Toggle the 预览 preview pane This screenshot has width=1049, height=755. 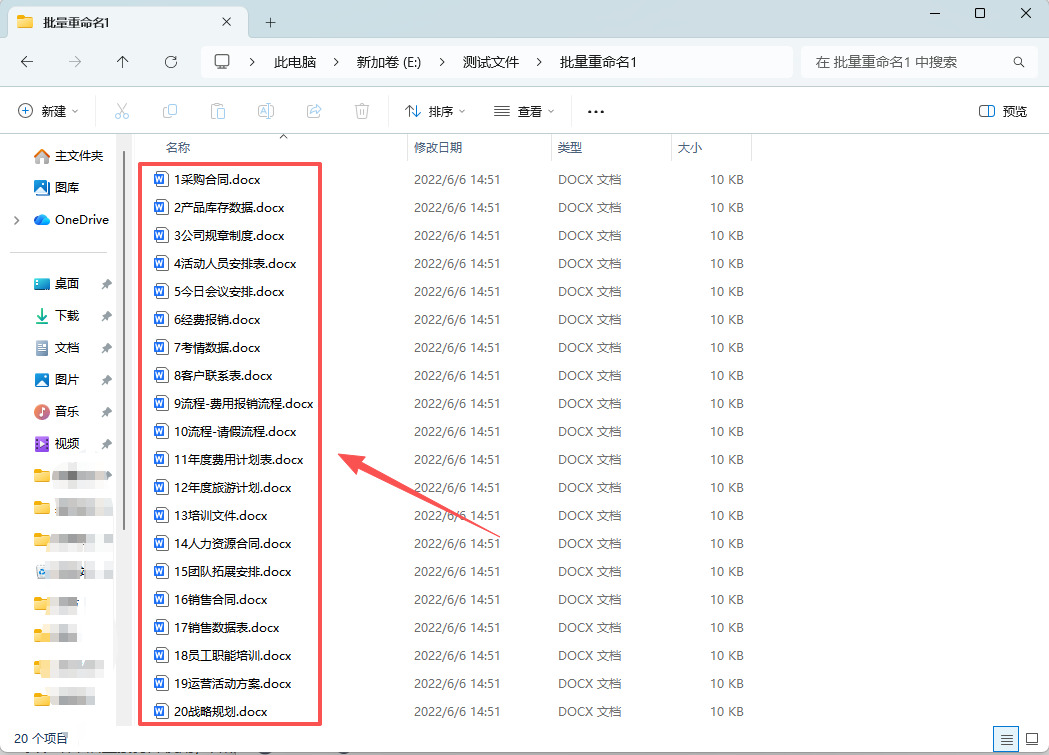[1002, 112]
